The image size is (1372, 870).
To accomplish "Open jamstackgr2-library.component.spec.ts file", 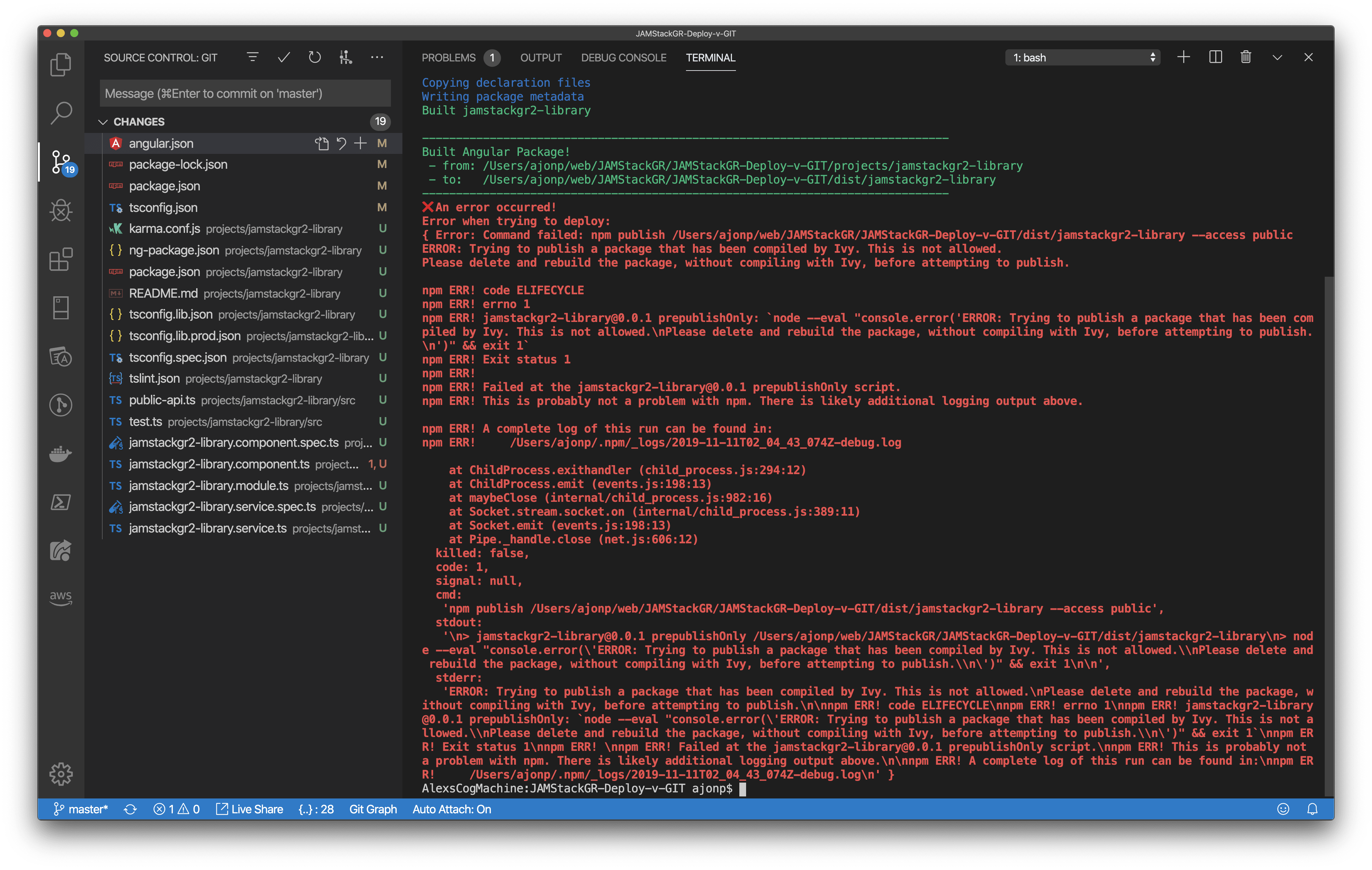I will (243, 442).
